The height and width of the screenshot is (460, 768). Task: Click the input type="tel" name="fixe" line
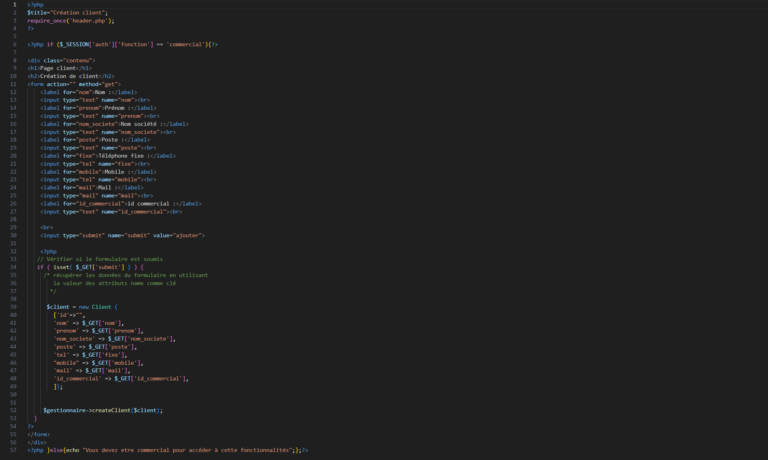click(x=95, y=164)
